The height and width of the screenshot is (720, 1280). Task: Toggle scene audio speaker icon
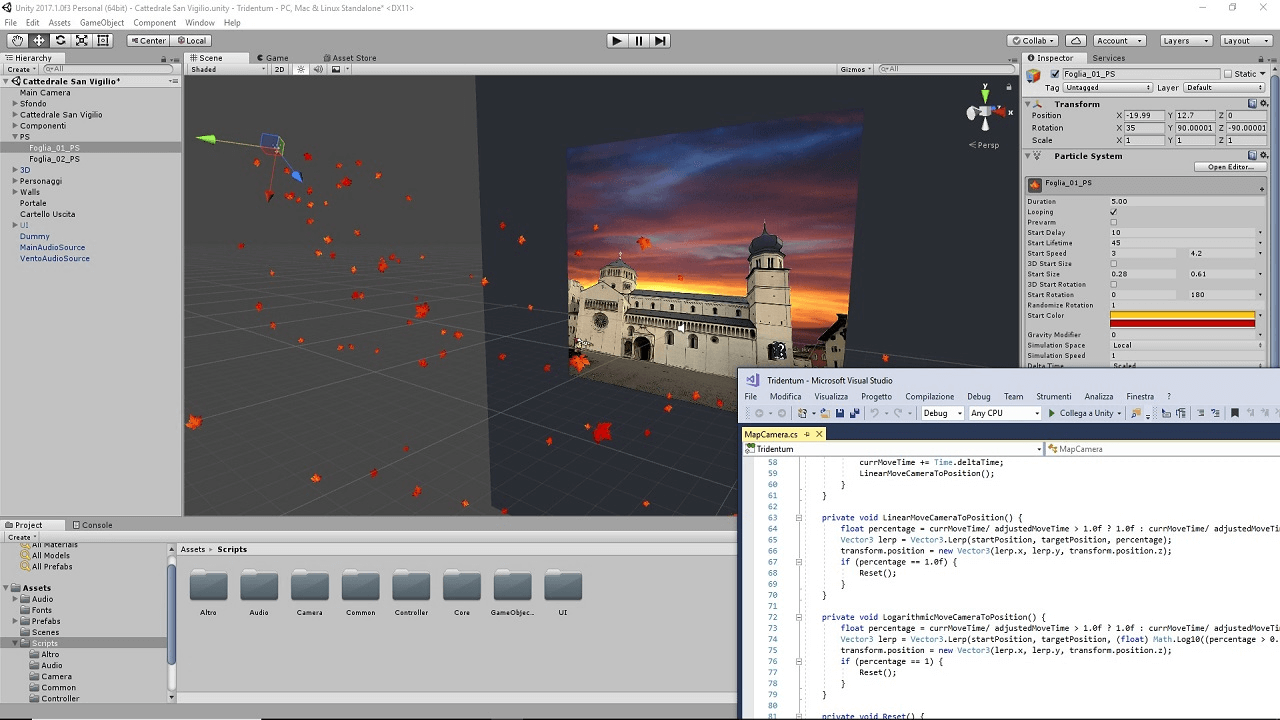(x=319, y=69)
